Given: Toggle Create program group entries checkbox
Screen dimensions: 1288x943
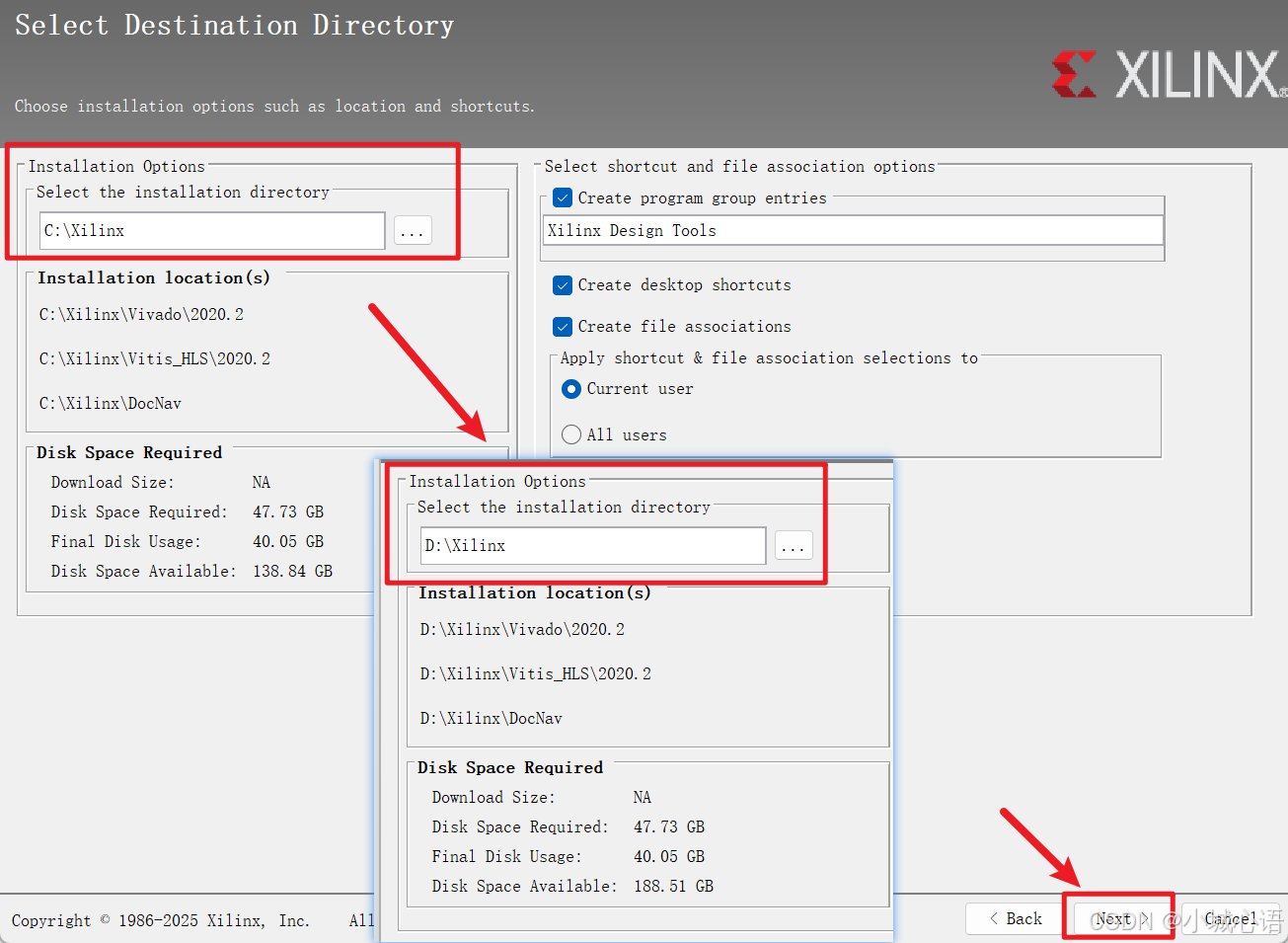Looking at the screenshot, I should 563,197.
